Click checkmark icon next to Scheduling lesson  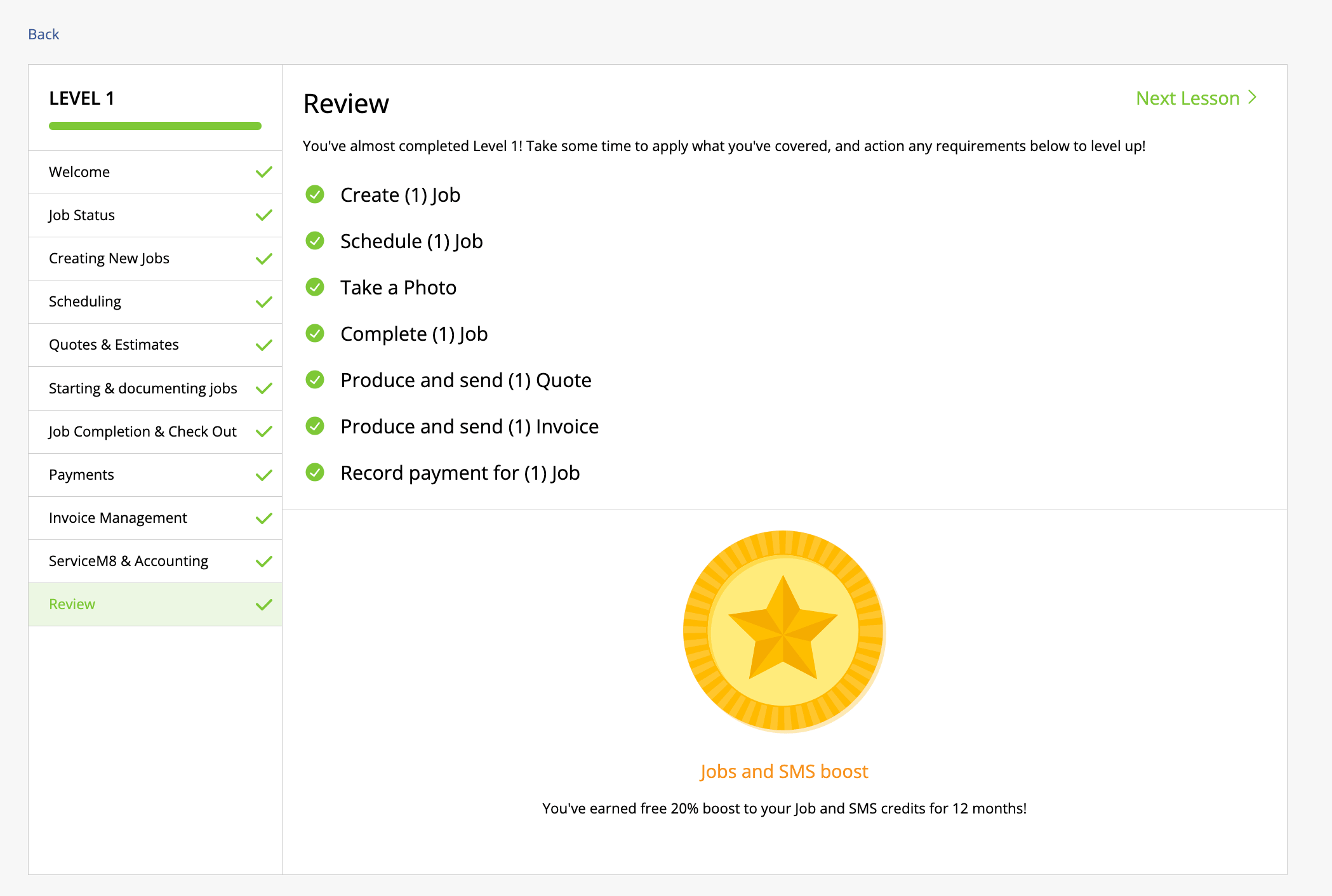[263, 302]
